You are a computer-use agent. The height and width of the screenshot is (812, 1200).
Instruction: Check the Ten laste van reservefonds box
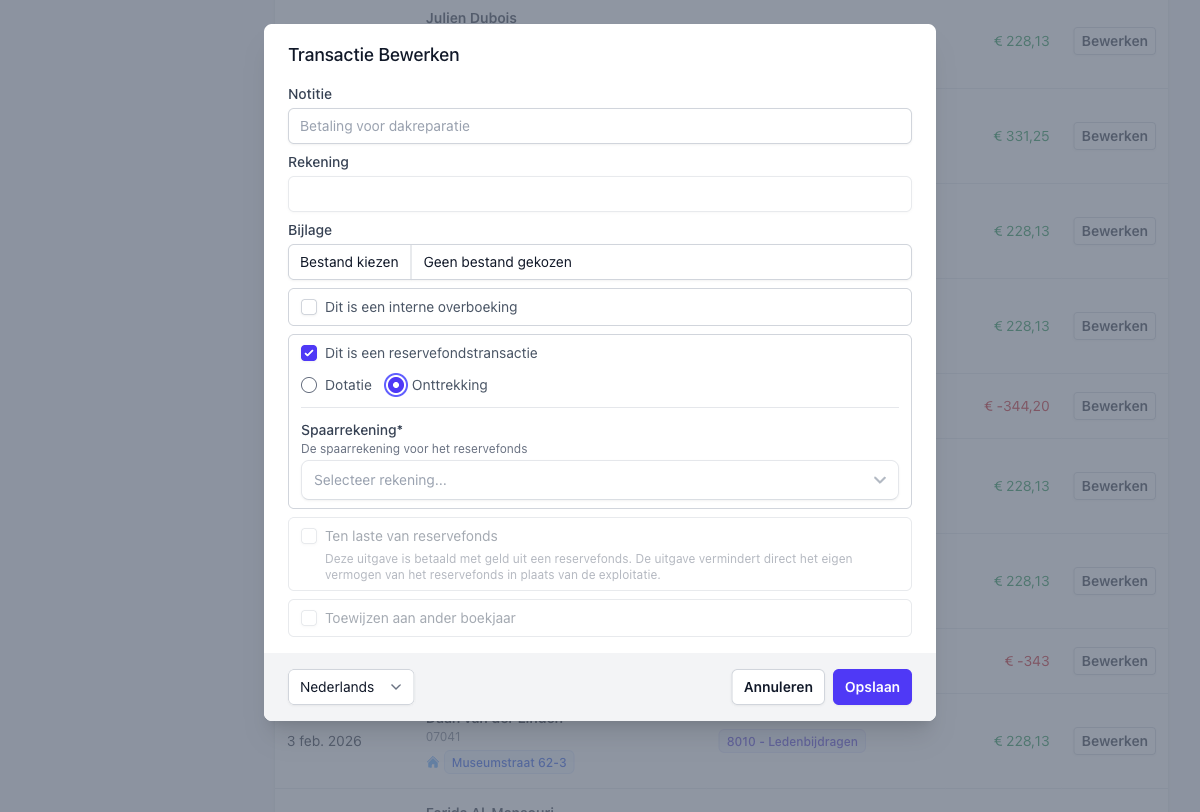tap(309, 536)
